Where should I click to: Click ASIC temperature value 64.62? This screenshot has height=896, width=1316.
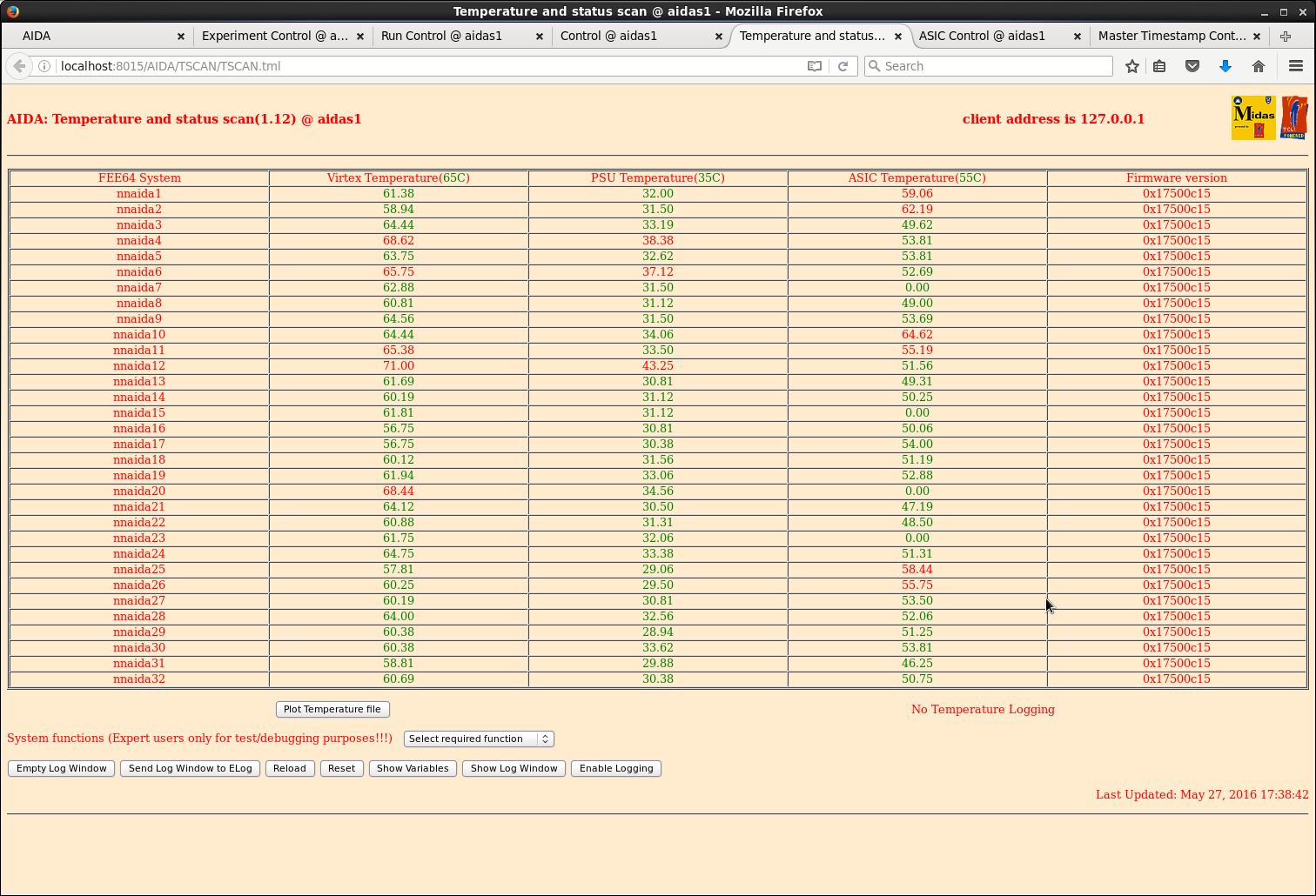coord(917,335)
